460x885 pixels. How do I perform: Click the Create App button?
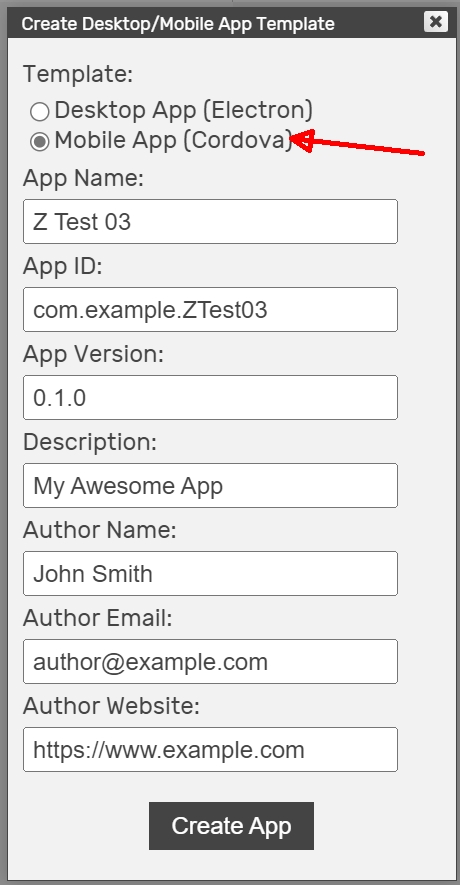pyautogui.click(x=231, y=826)
